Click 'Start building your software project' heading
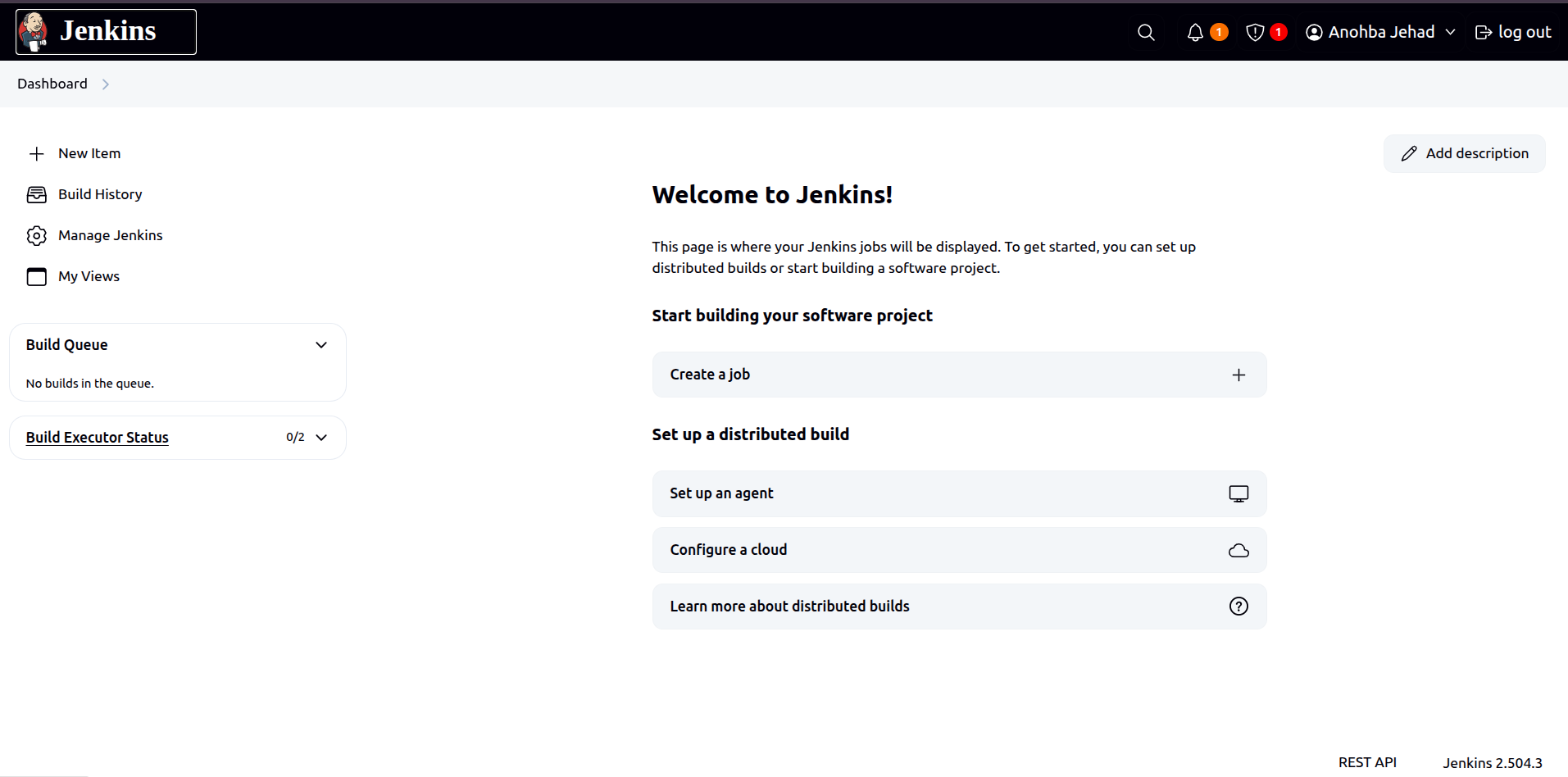The width and height of the screenshot is (1568, 777). pyautogui.click(x=792, y=316)
